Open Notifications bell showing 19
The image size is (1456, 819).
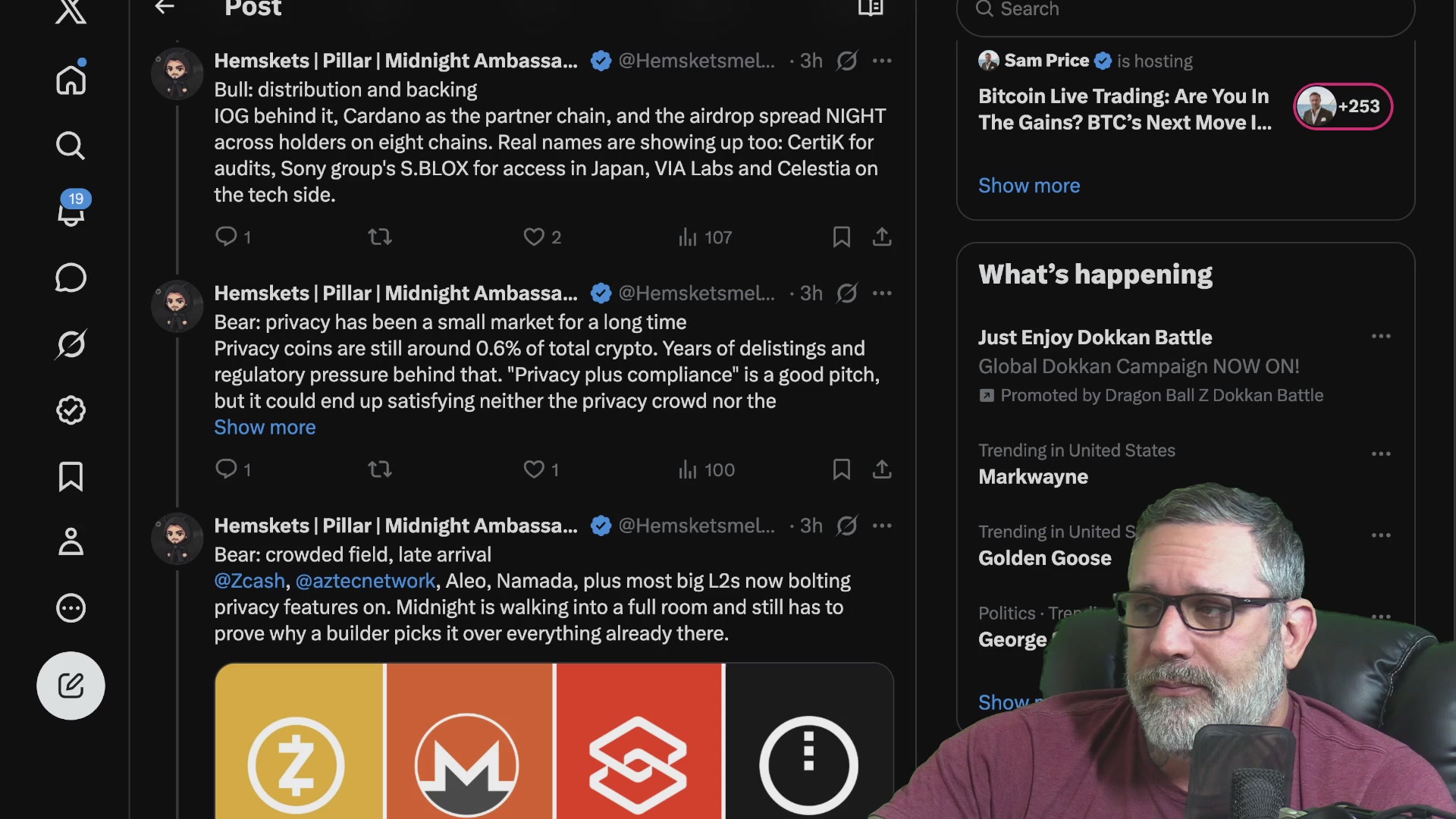(x=72, y=209)
